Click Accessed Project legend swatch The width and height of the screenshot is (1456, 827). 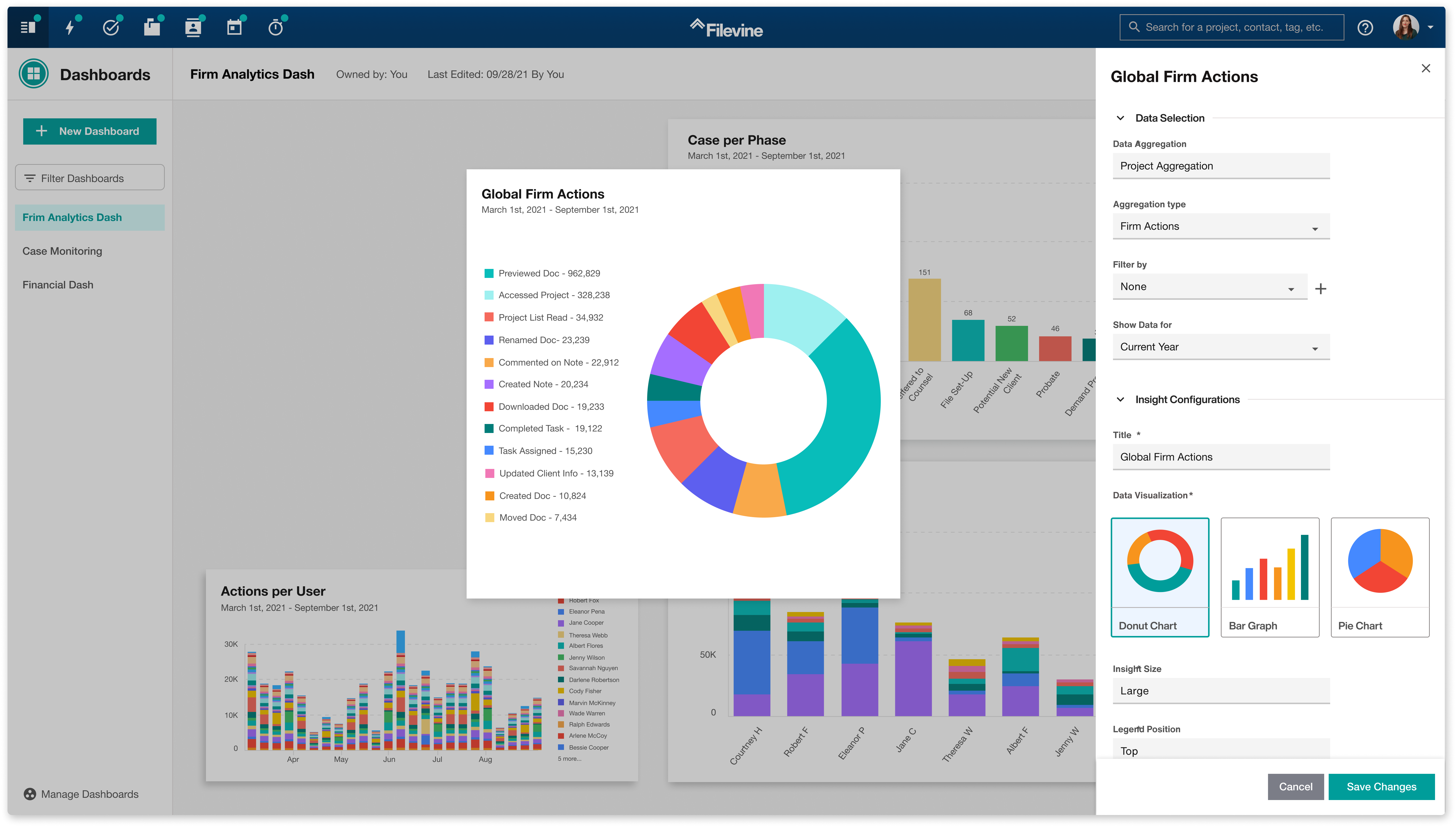coord(489,295)
